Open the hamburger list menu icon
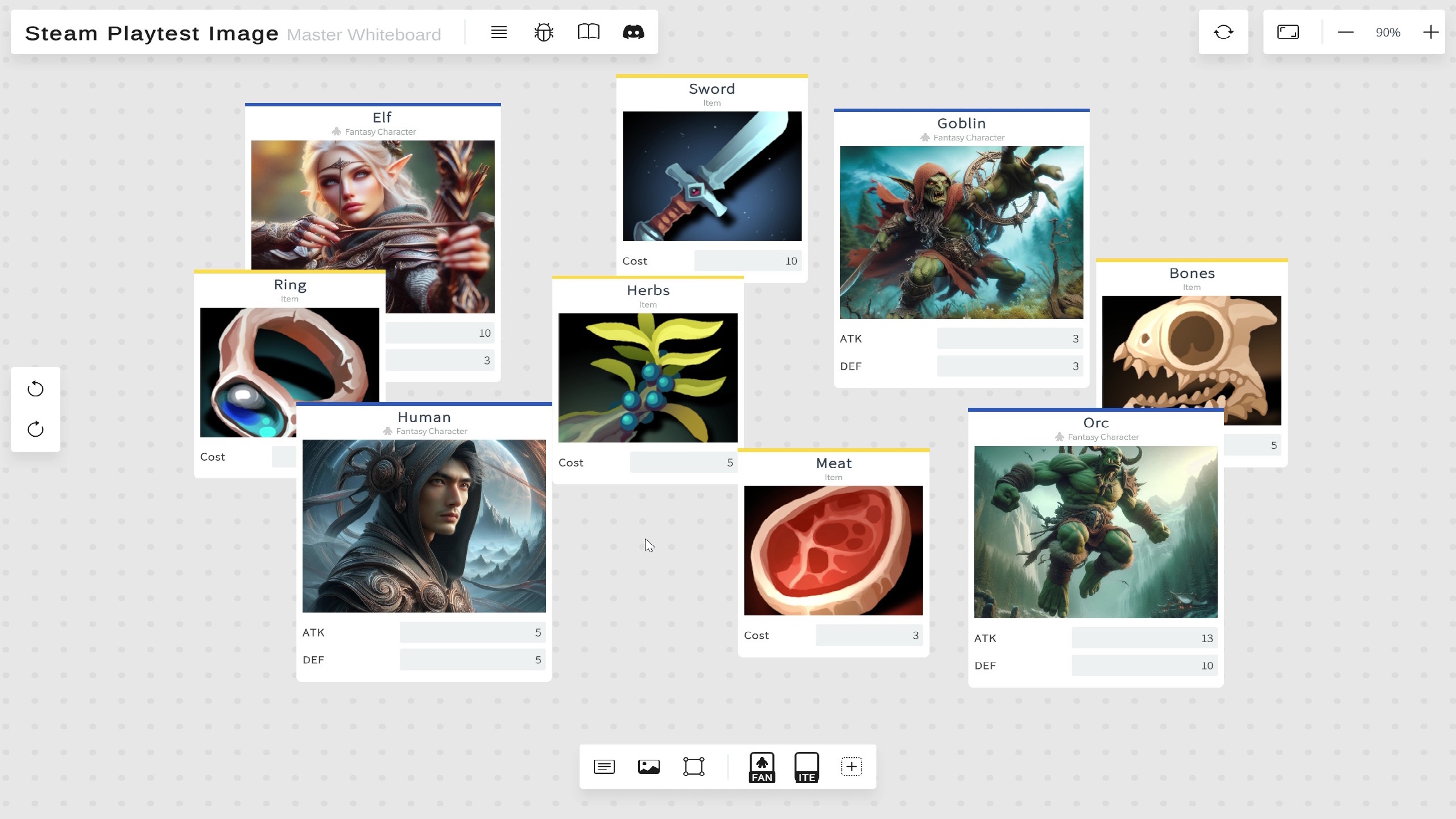This screenshot has width=1456, height=819. point(499,32)
